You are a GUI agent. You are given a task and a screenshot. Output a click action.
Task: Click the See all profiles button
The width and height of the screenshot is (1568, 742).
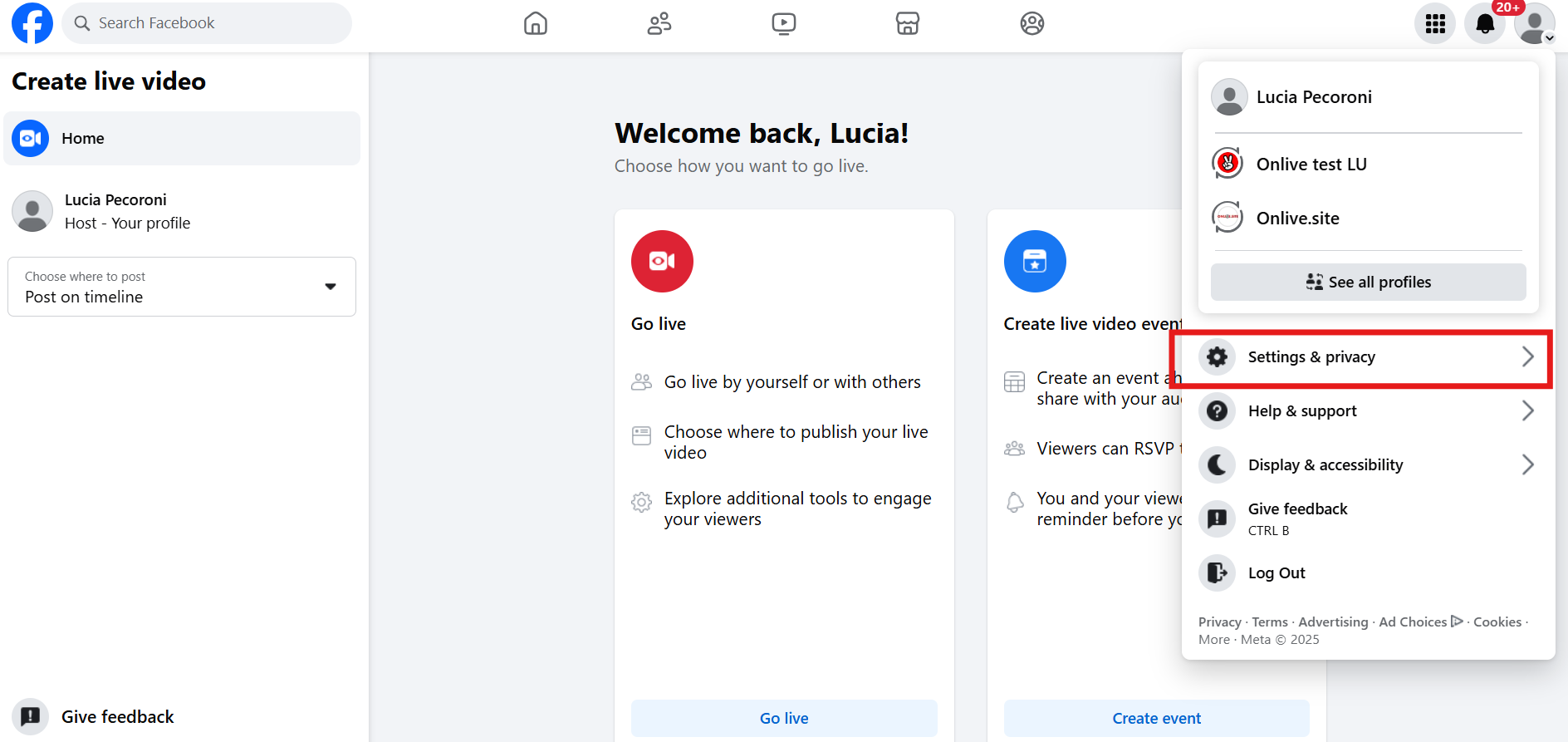click(x=1368, y=283)
